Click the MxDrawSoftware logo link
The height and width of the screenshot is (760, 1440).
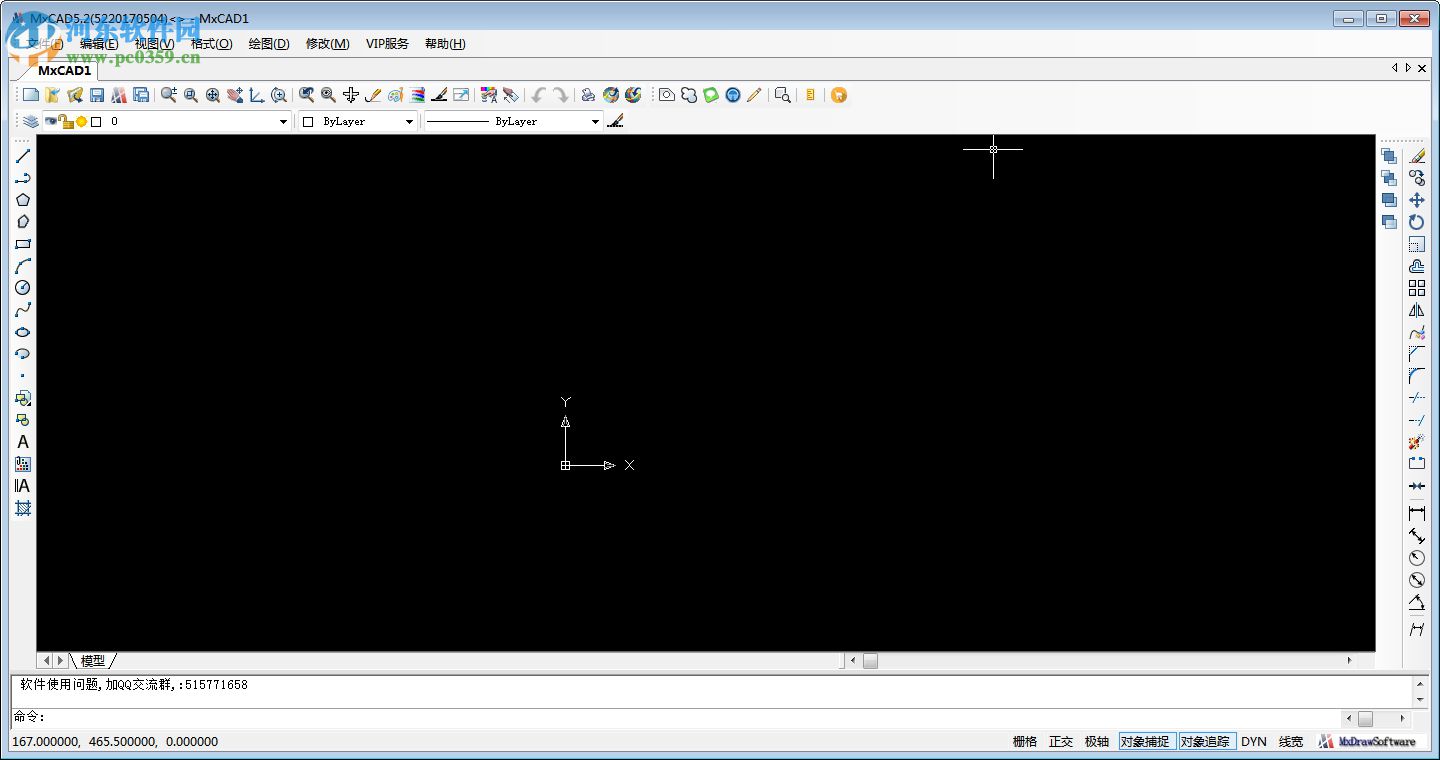[1367, 742]
